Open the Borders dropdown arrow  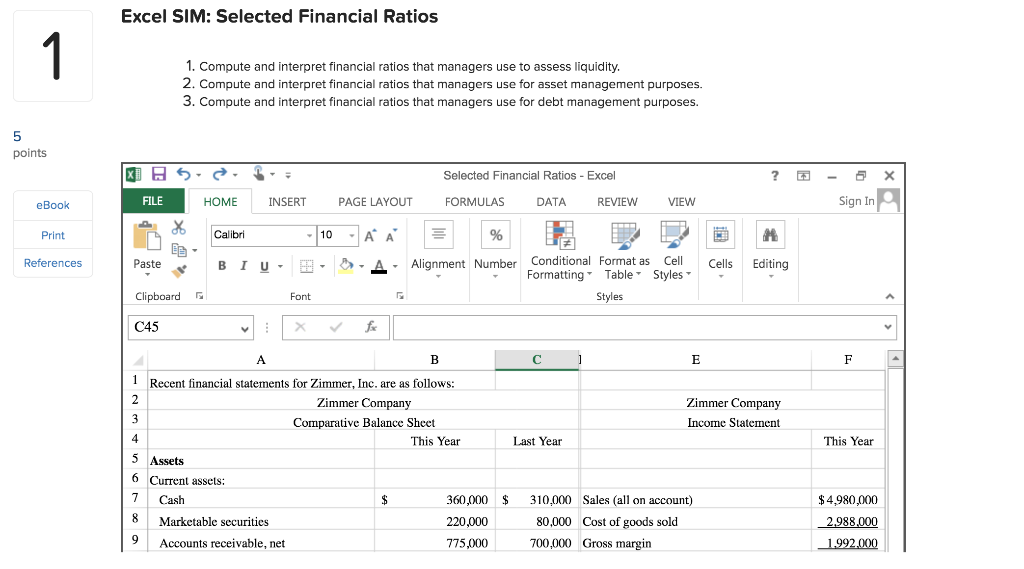322,267
